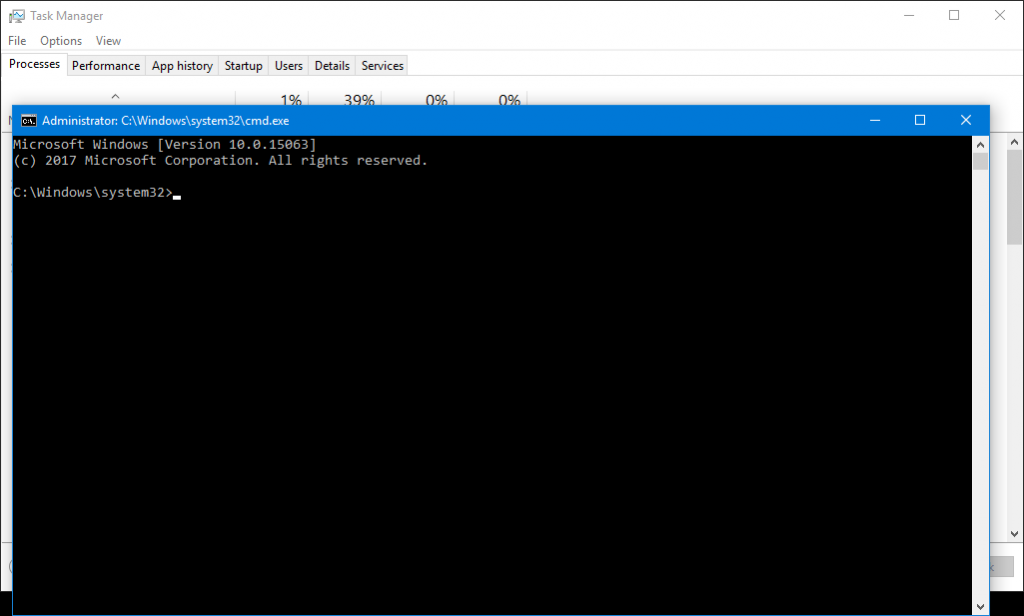Click the Task Manager icon in the title bar

[16, 15]
